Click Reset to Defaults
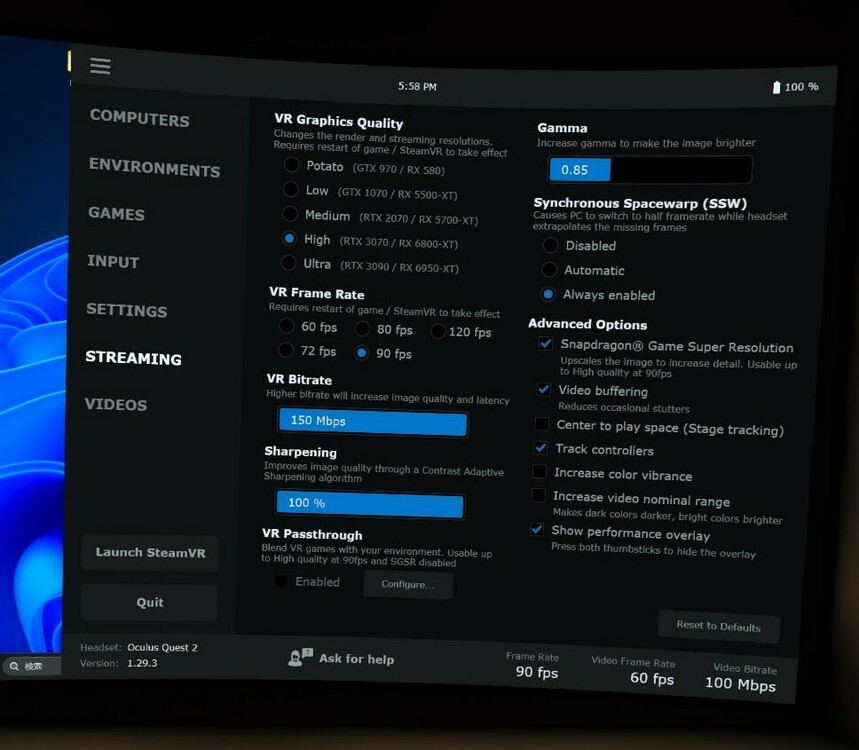 point(718,627)
